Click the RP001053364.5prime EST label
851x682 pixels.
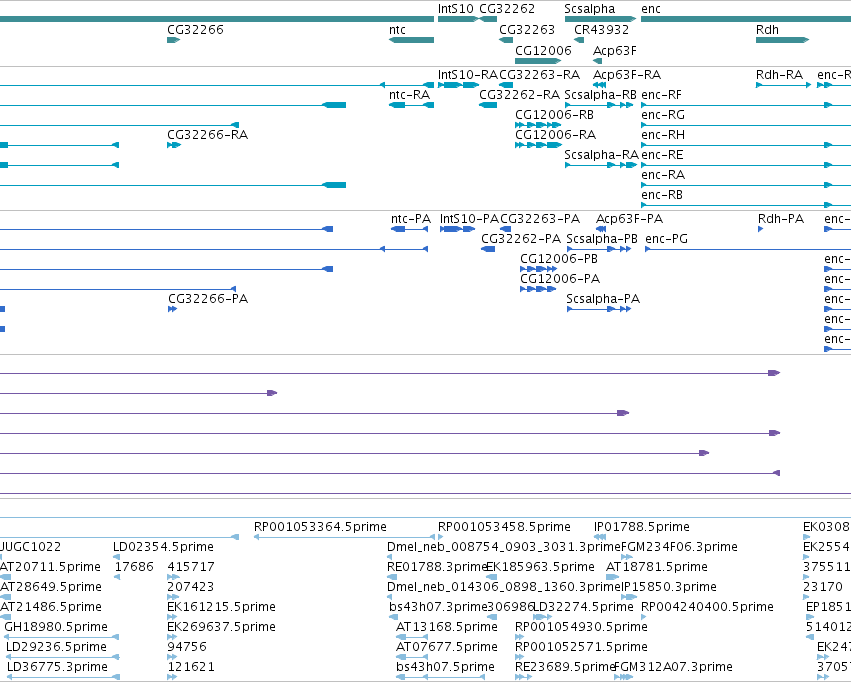point(320,527)
